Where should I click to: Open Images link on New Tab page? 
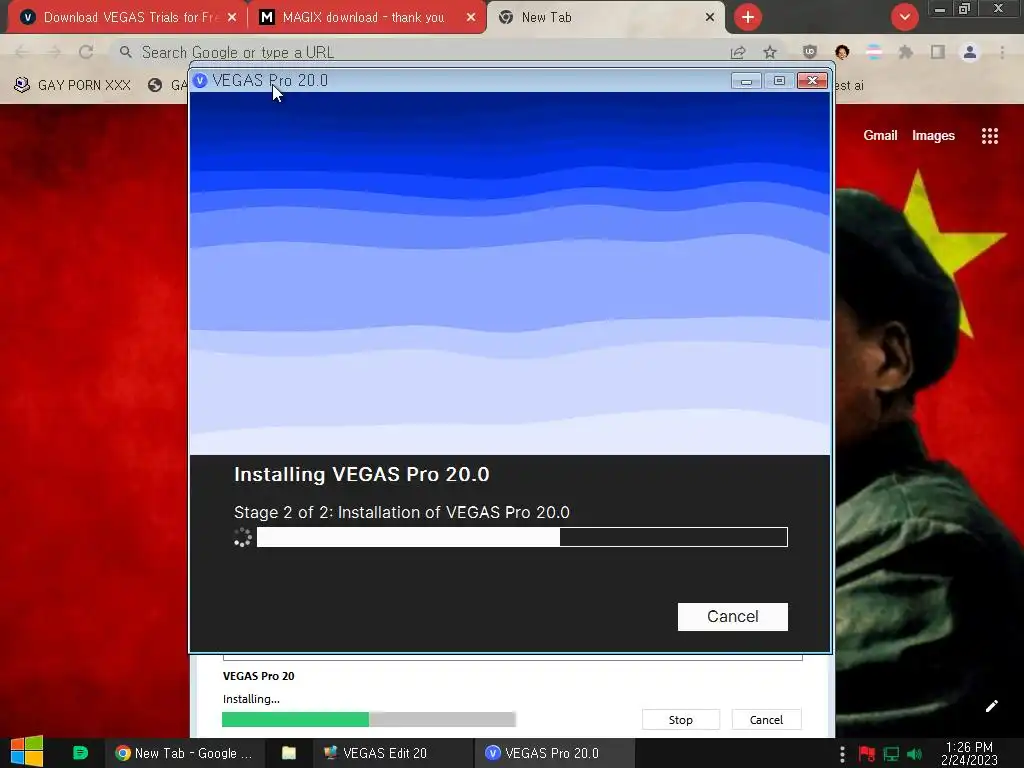933,135
